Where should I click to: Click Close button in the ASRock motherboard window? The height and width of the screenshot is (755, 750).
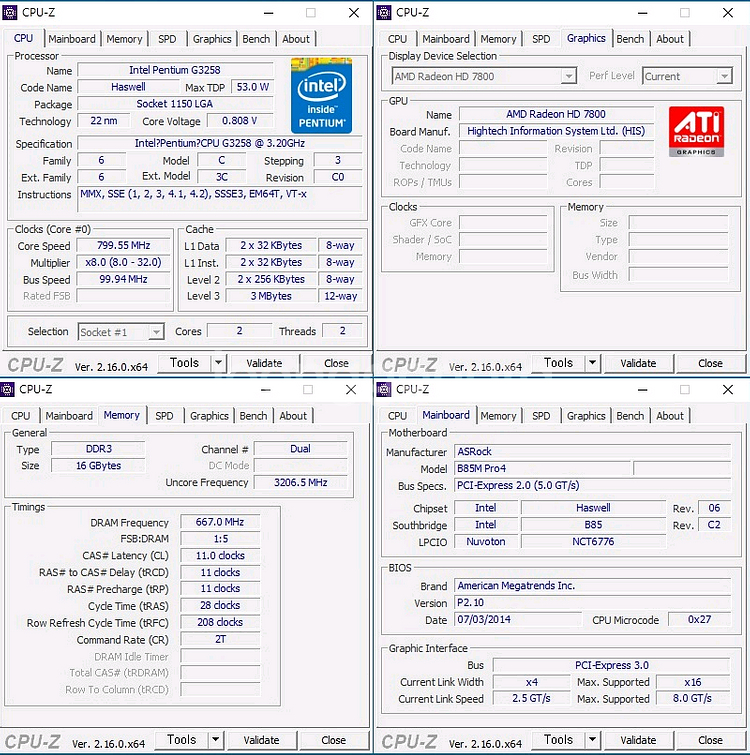(x=710, y=740)
